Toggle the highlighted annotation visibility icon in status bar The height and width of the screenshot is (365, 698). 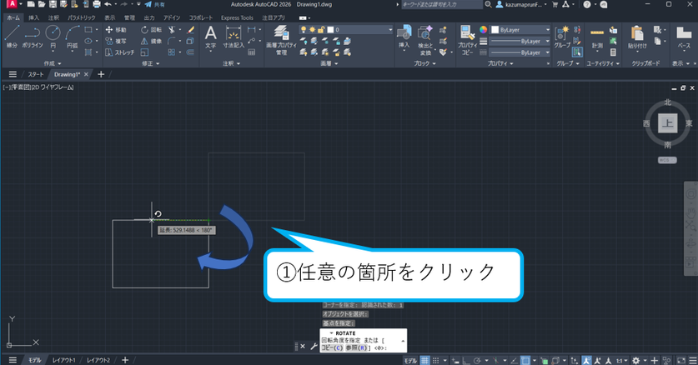(x=587, y=360)
